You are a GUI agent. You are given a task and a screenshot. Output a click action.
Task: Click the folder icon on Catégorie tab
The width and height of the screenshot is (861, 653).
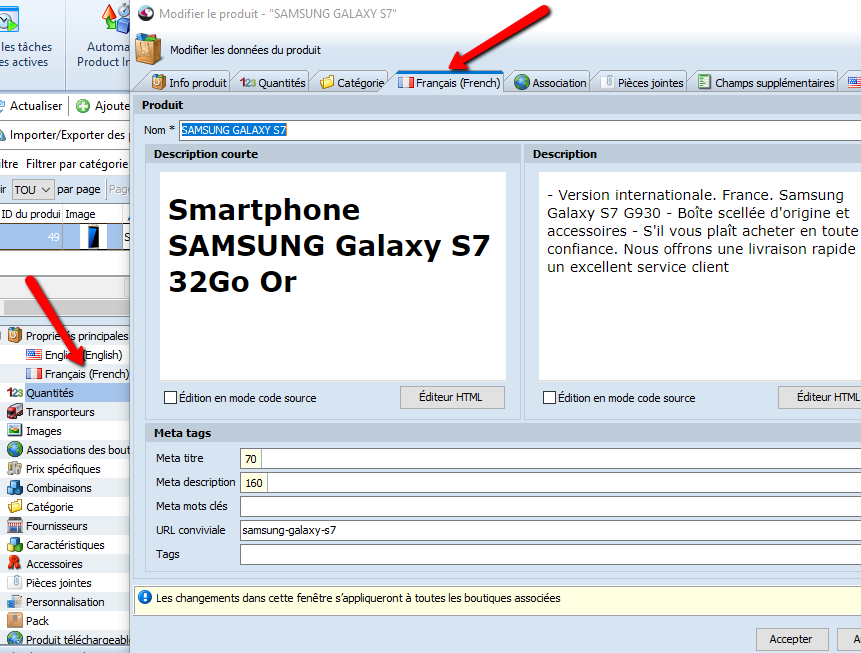[x=327, y=82]
